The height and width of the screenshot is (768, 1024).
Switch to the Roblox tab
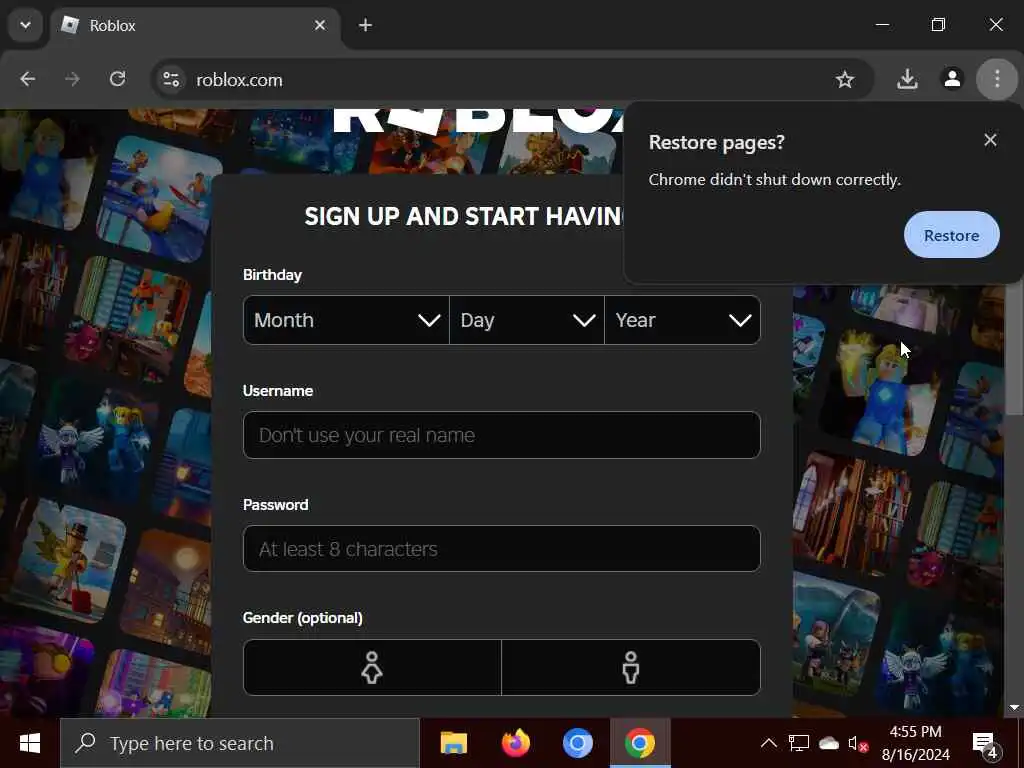tap(194, 25)
